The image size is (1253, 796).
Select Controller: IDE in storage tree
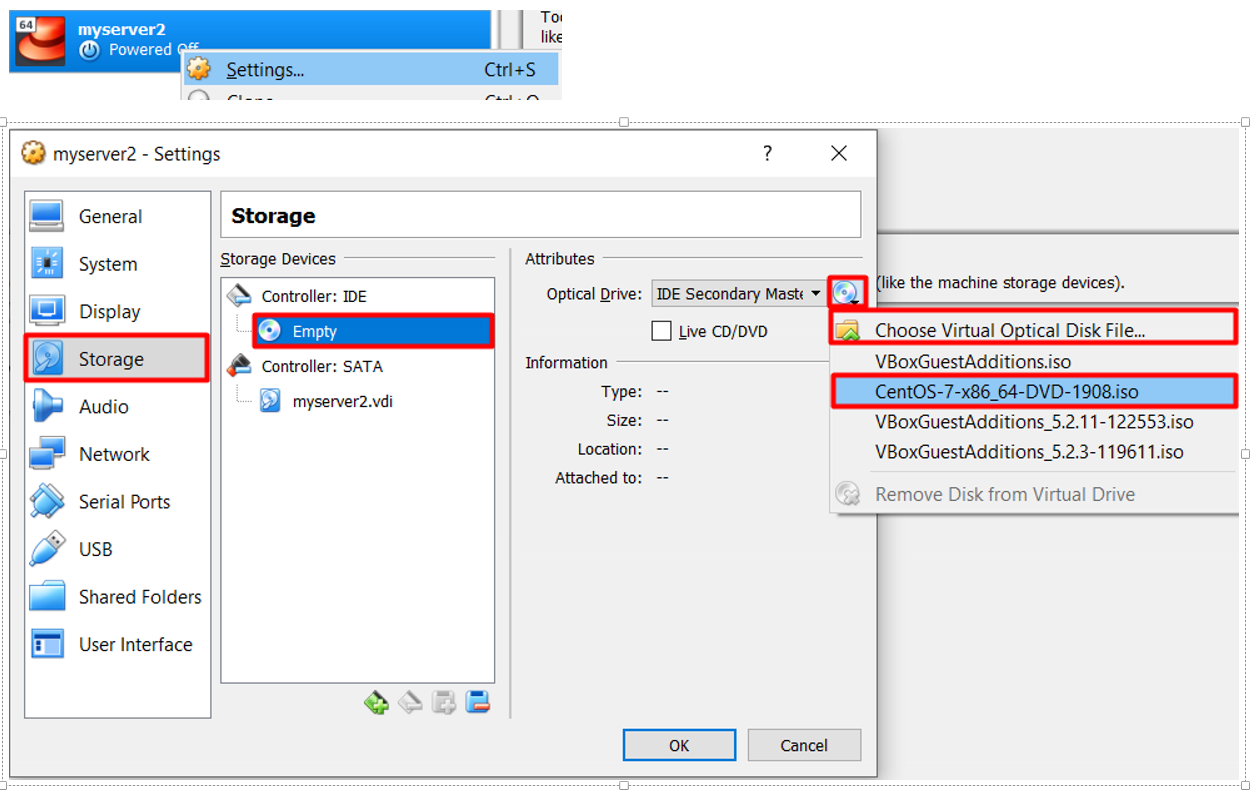point(313,297)
